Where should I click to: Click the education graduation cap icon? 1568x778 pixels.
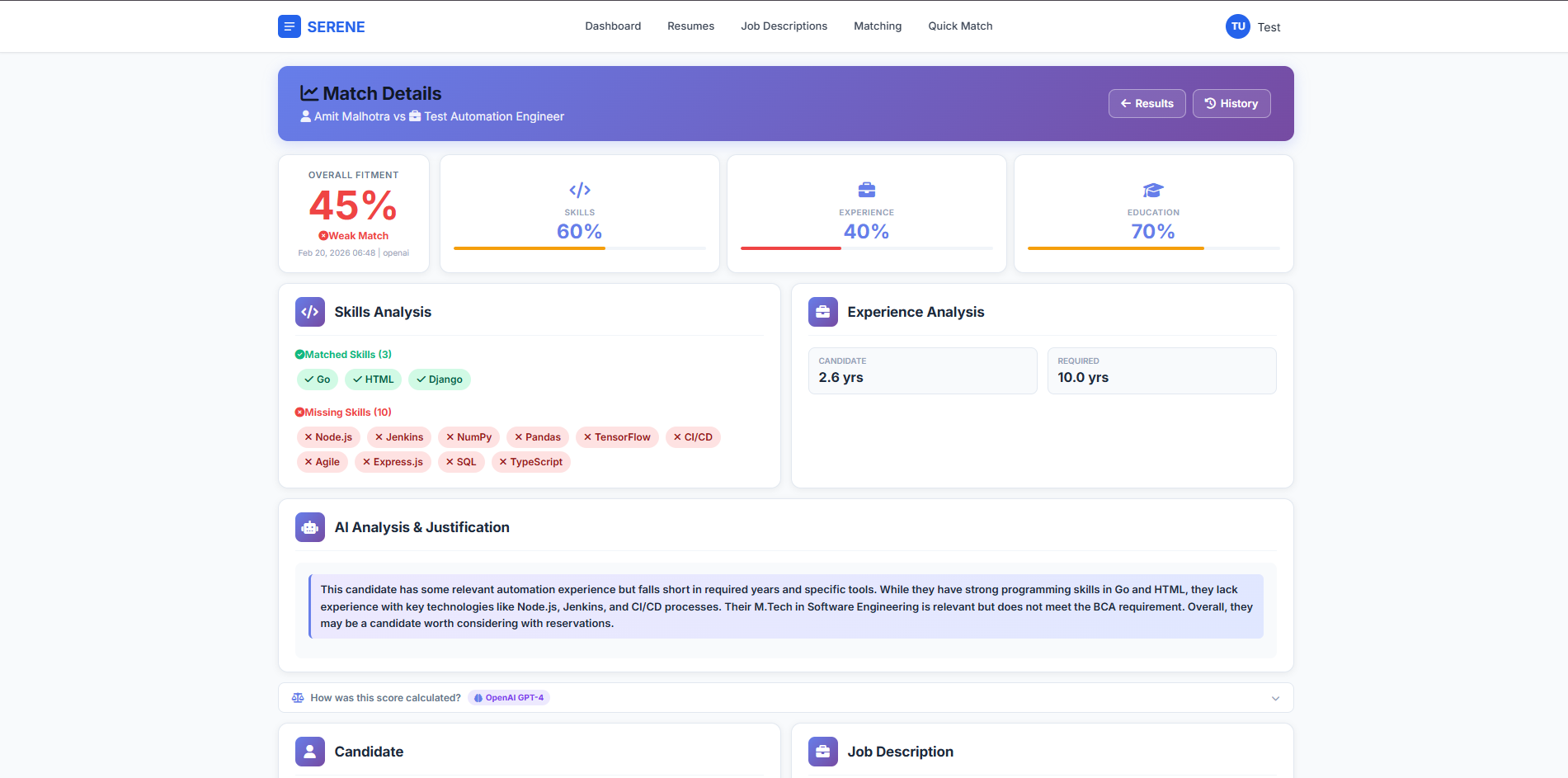tap(1152, 191)
